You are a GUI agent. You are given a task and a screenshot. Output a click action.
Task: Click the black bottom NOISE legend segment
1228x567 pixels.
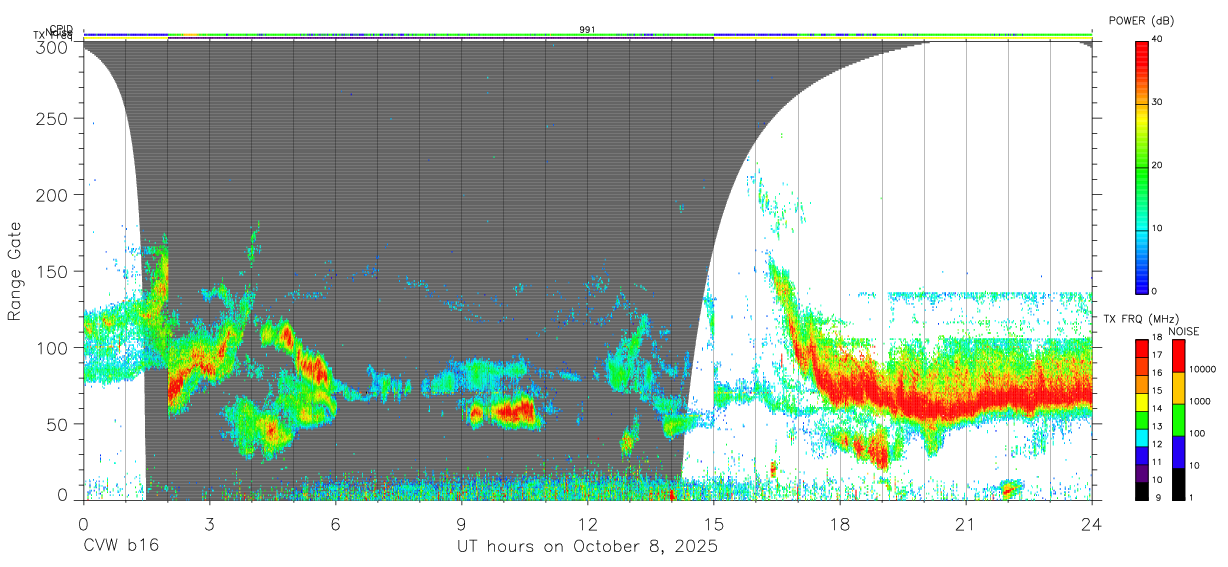click(x=1179, y=483)
